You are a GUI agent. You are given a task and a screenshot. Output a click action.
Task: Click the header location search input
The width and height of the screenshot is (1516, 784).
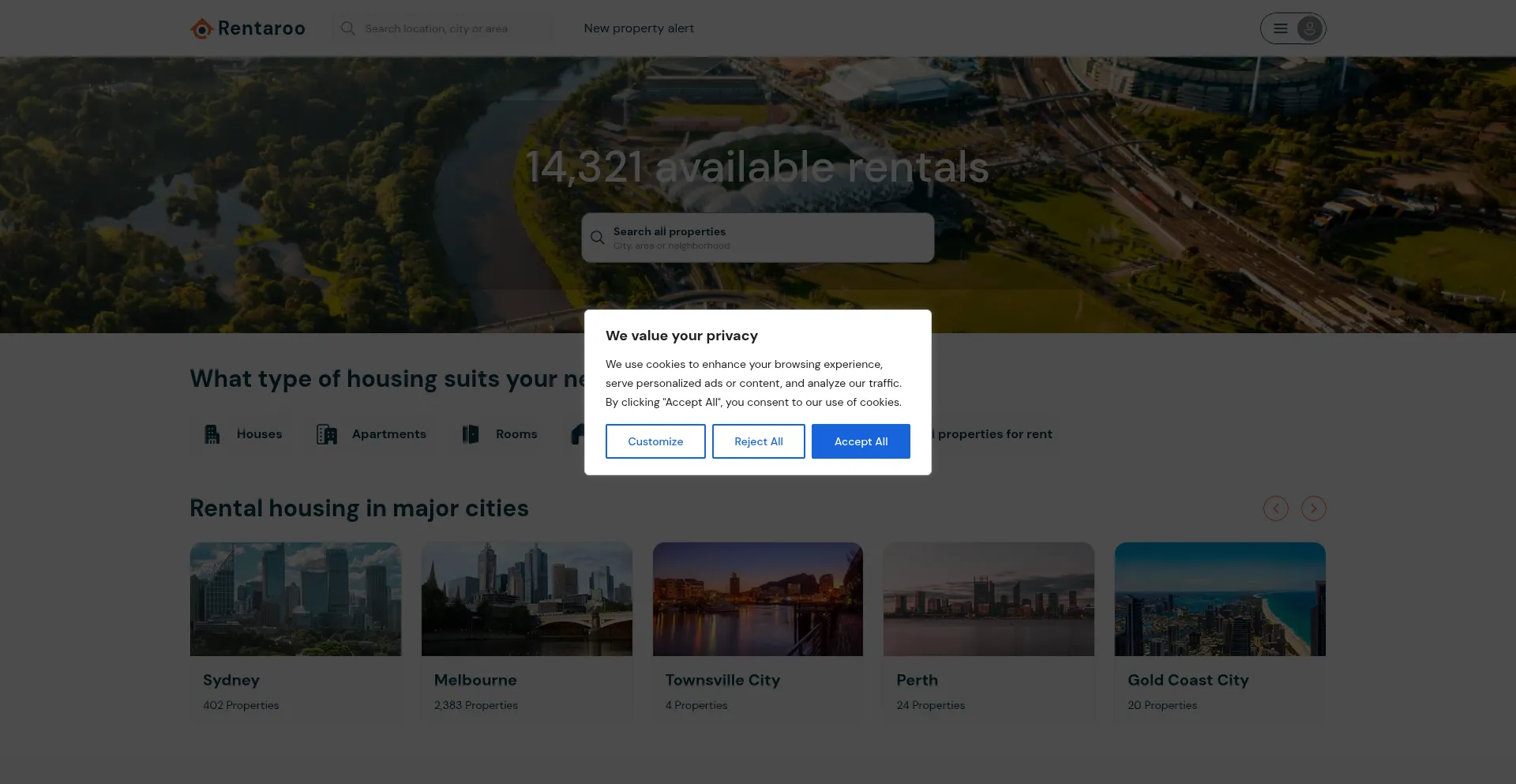point(450,28)
